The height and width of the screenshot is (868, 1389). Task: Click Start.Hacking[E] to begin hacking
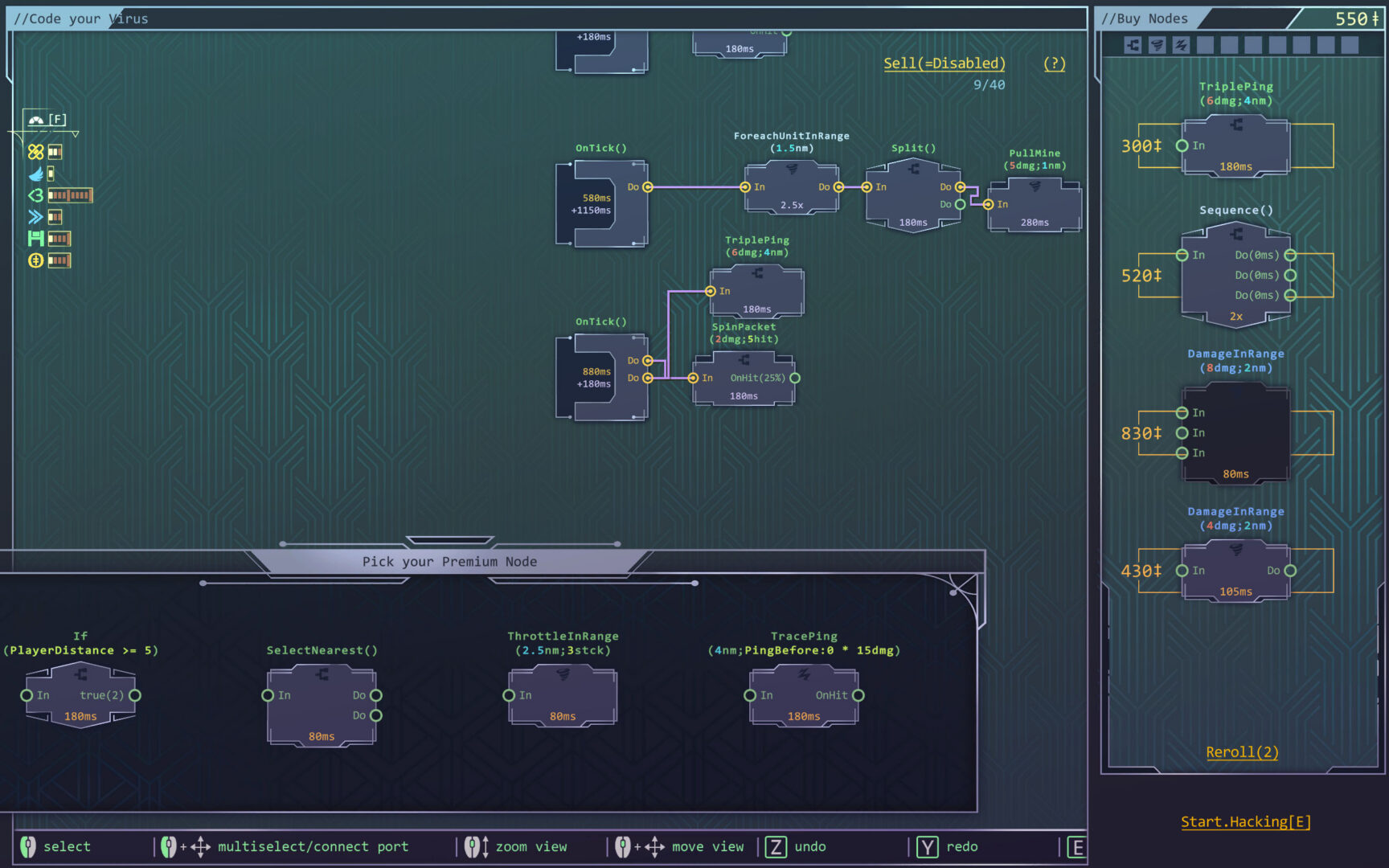click(x=1245, y=821)
